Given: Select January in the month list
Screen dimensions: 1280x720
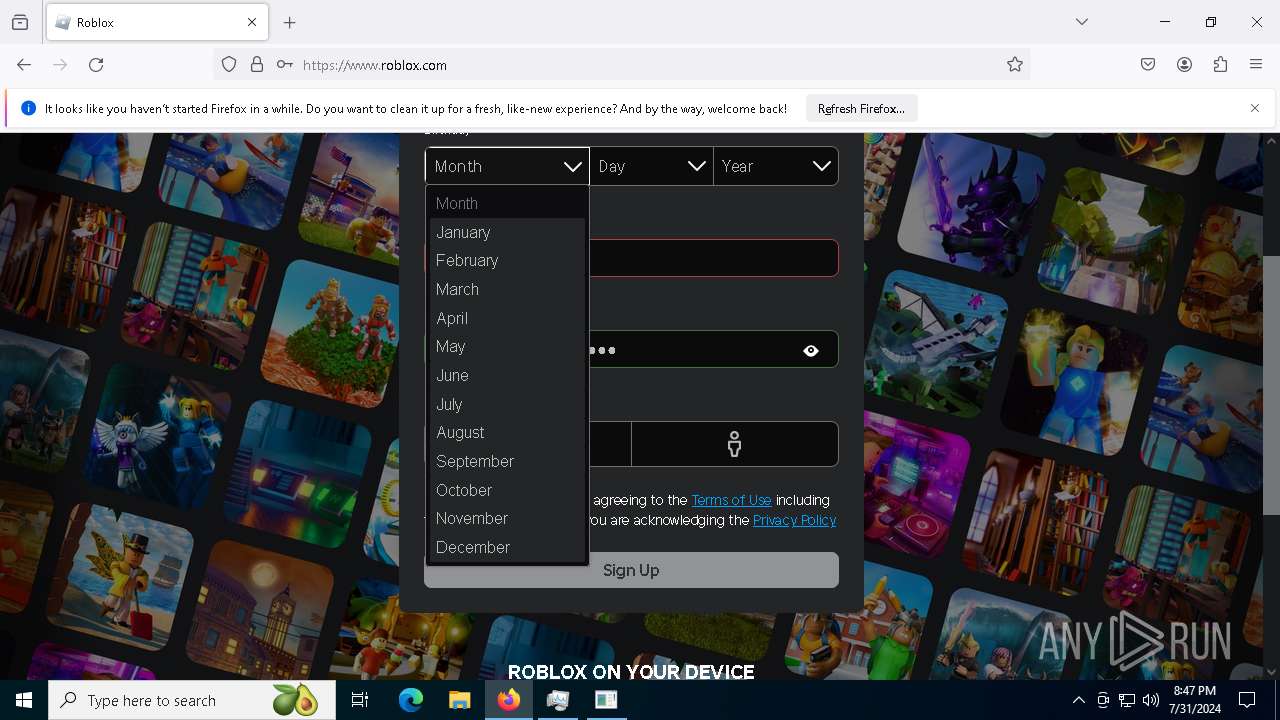Looking at the screenshot, I should pyautogui.click(x=506, y=232).
